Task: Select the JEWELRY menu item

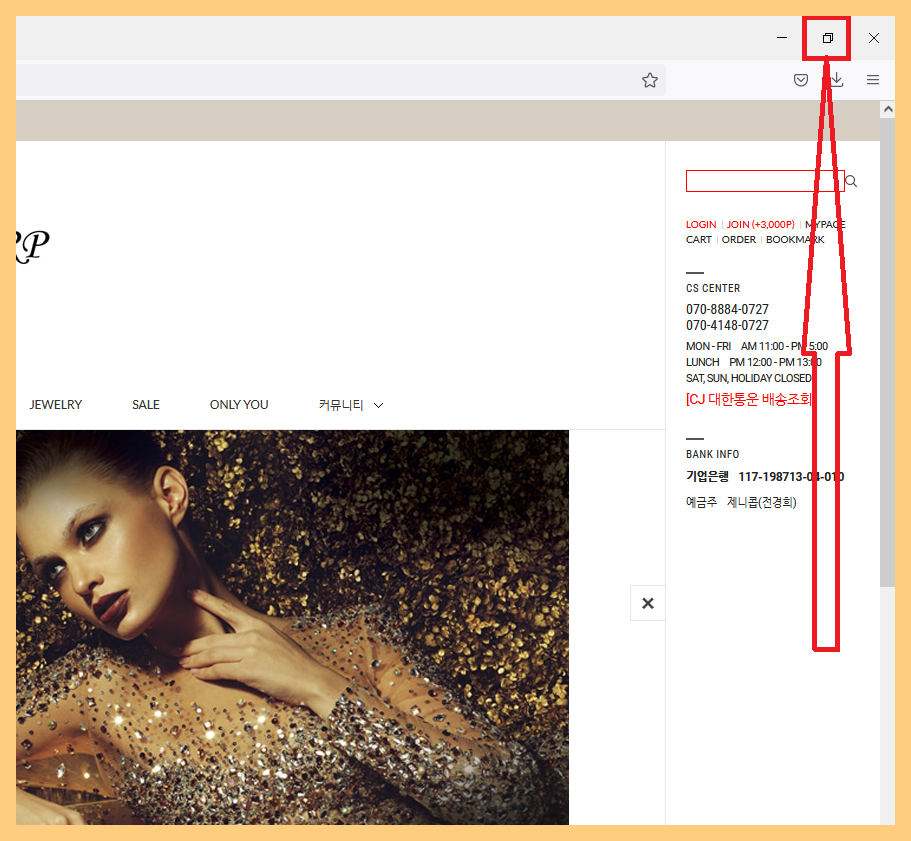Action: (x=56, y=405)
